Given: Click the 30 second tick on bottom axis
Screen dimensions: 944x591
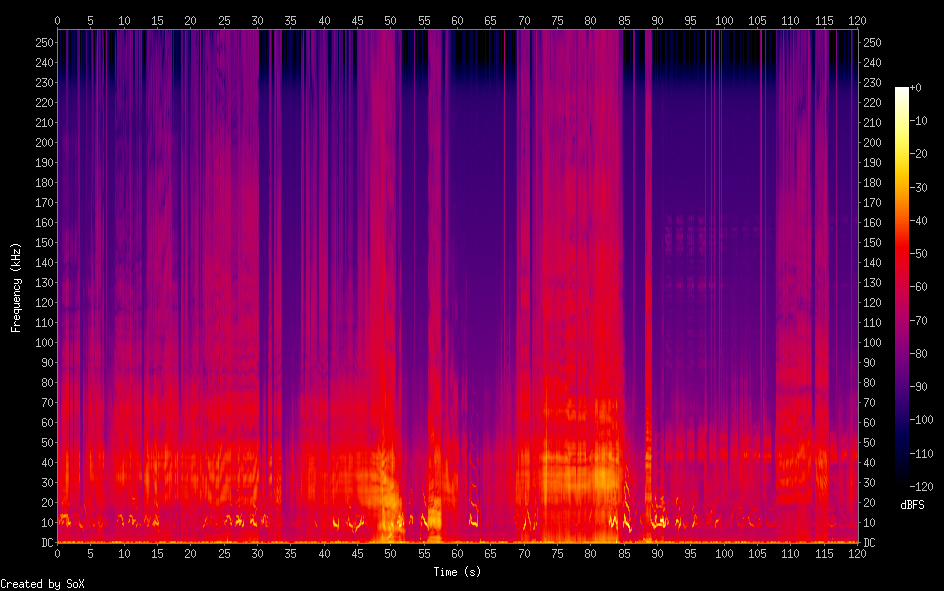Looking at the screenshot, I should click(257, 553).
